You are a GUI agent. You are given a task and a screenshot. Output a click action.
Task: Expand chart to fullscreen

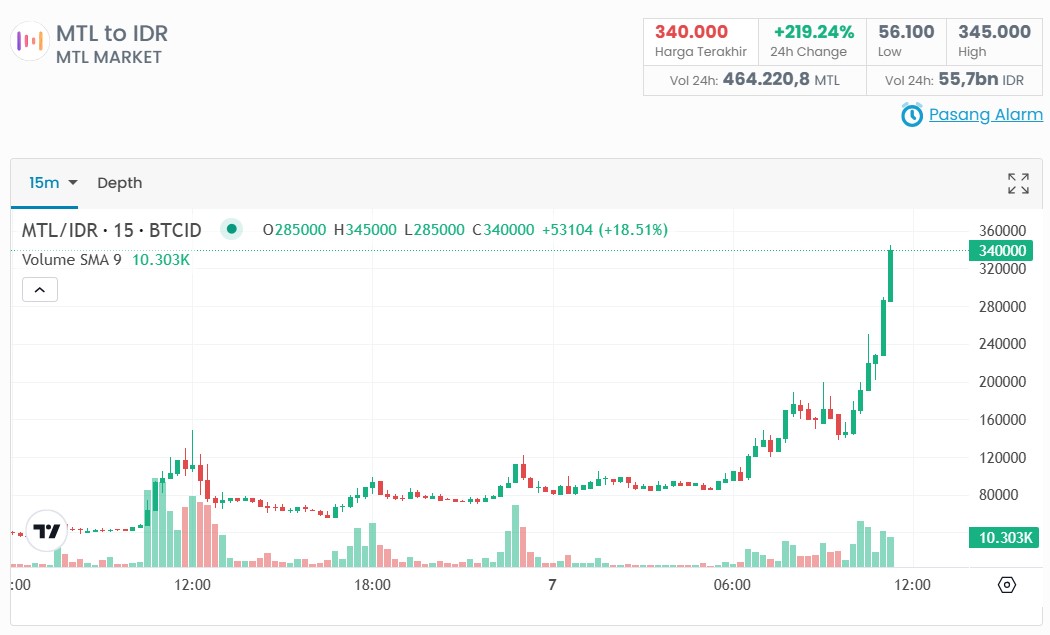(x=1019, y=183)
